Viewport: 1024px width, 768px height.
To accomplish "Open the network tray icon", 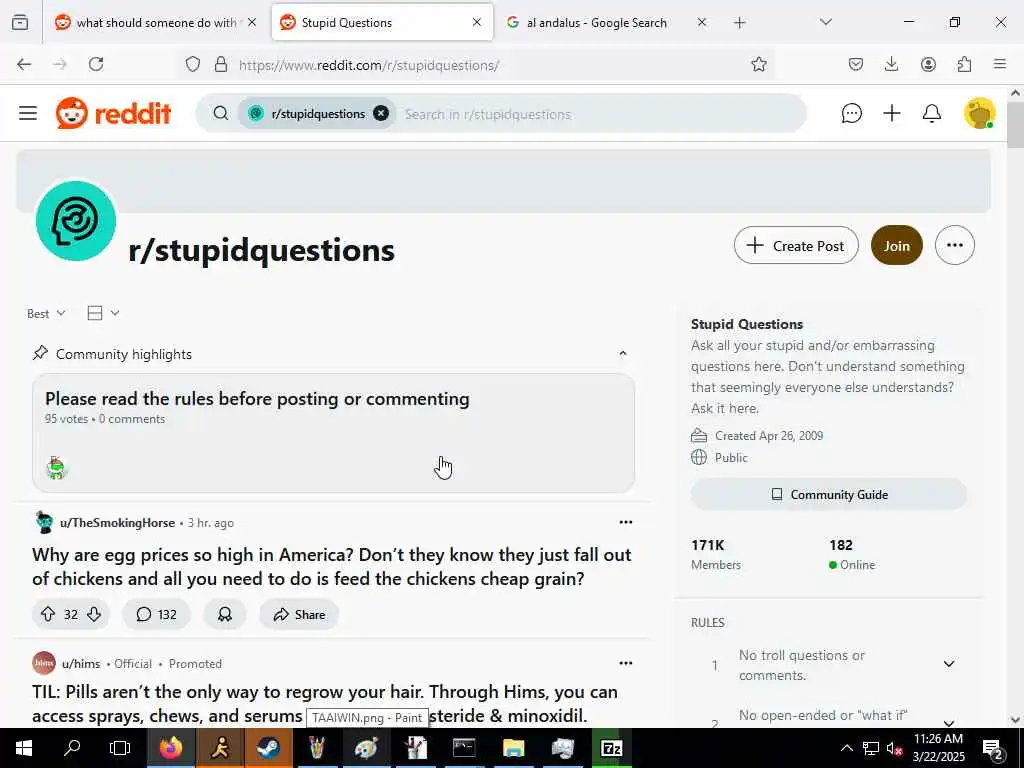I will click(x=871, y=748).
